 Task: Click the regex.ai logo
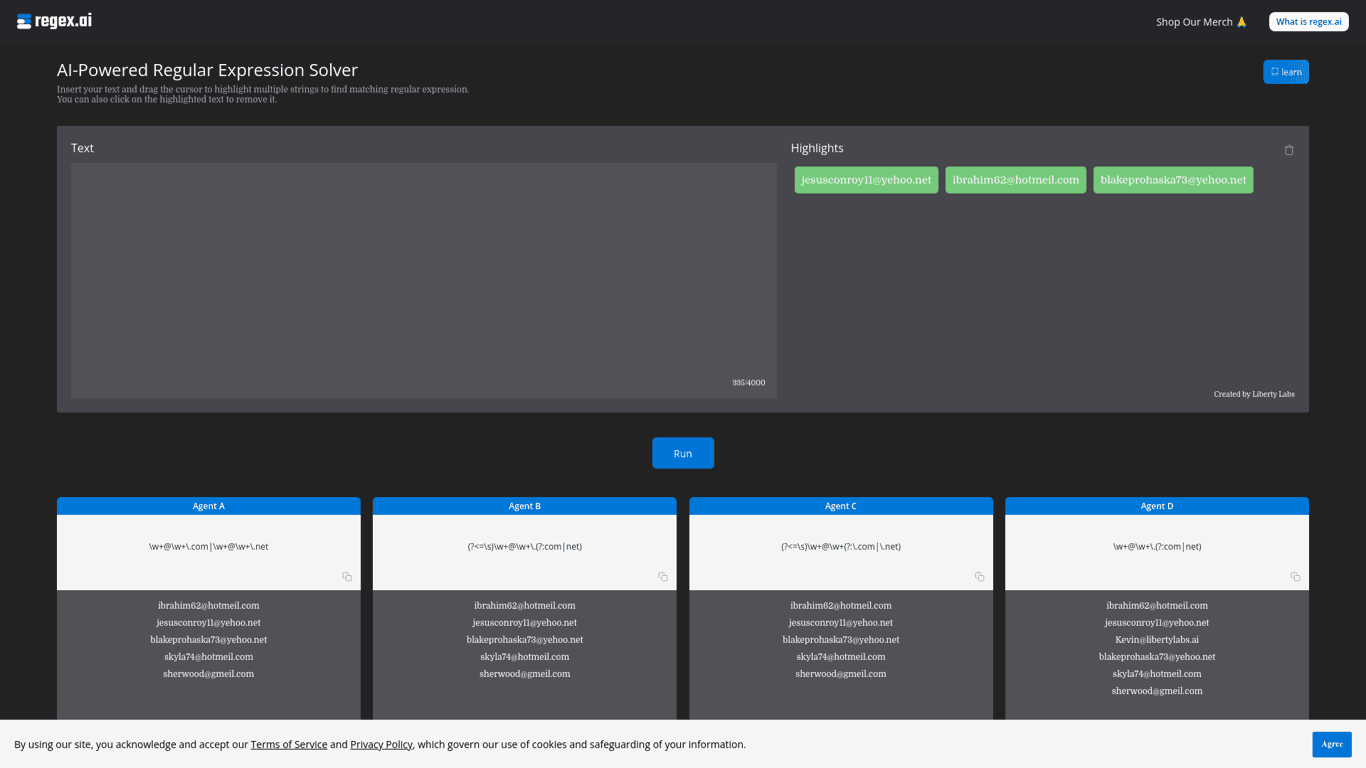point(54,21)
